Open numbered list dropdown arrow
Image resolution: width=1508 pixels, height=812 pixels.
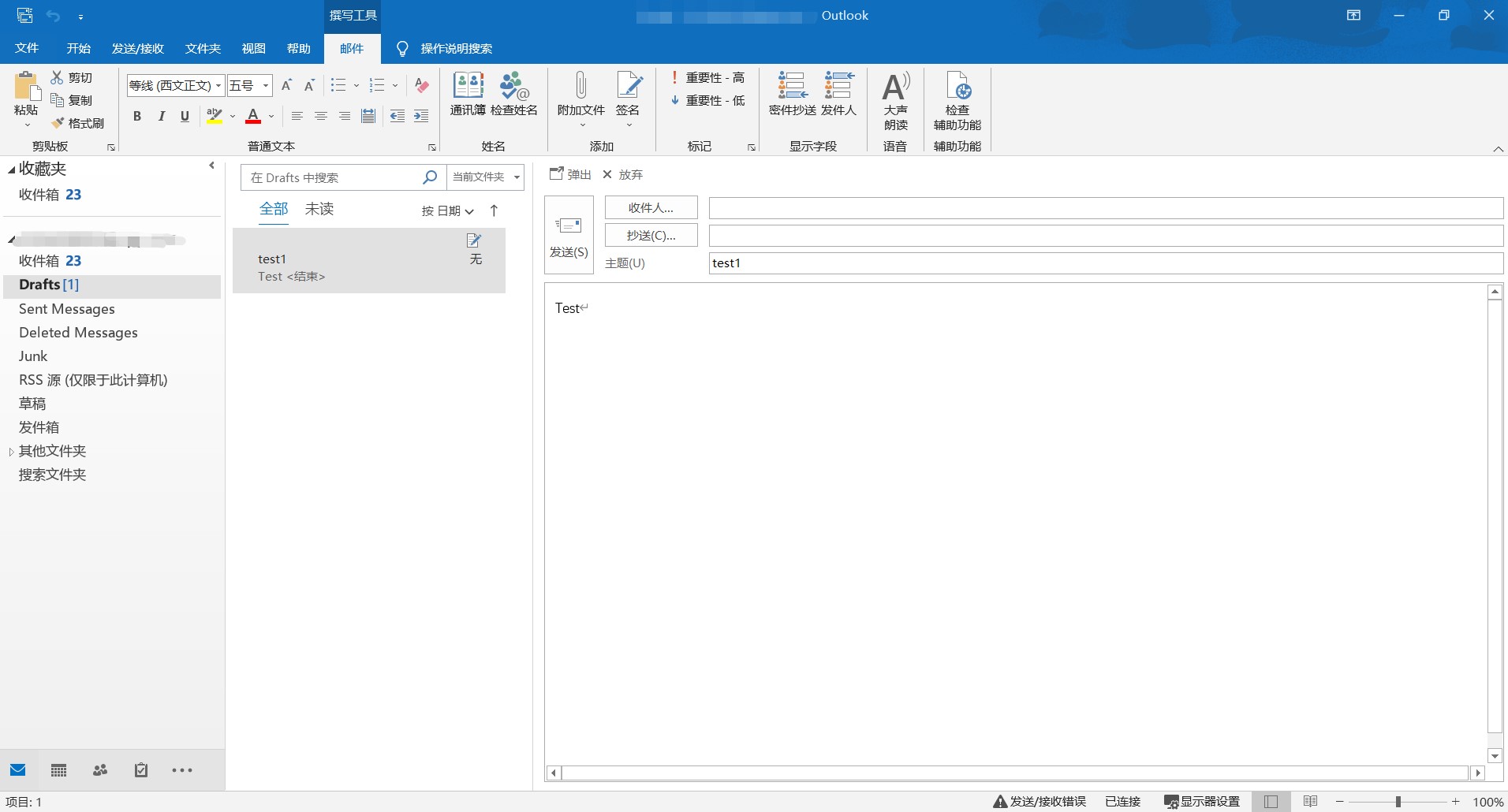(394, 85)
